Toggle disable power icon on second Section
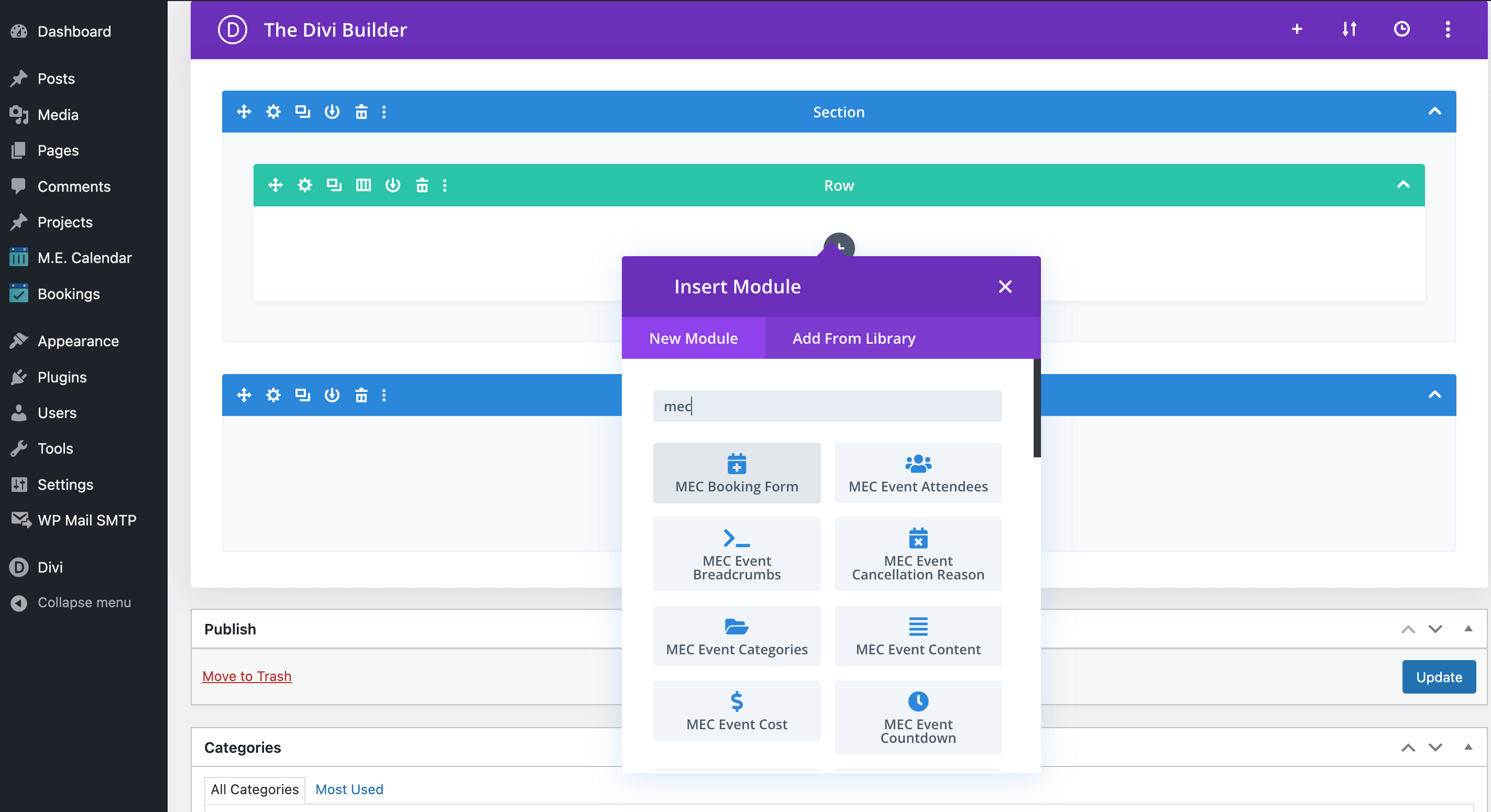This screenshot has width=1491, height=812. (332, 394)
